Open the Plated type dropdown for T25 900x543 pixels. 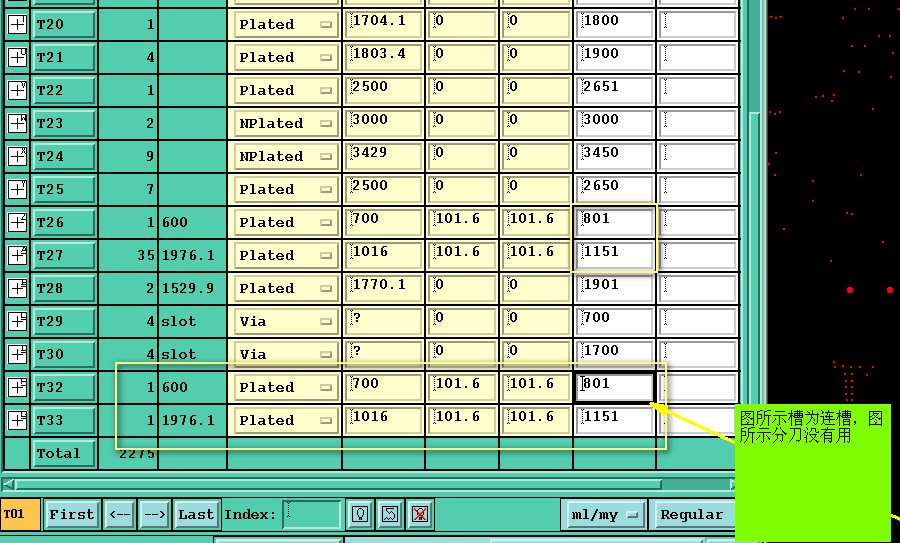coord(285,189)
